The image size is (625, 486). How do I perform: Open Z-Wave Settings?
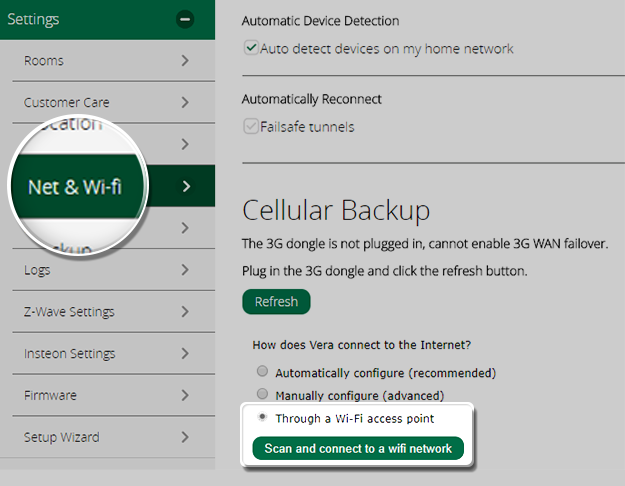pos(69,312)
